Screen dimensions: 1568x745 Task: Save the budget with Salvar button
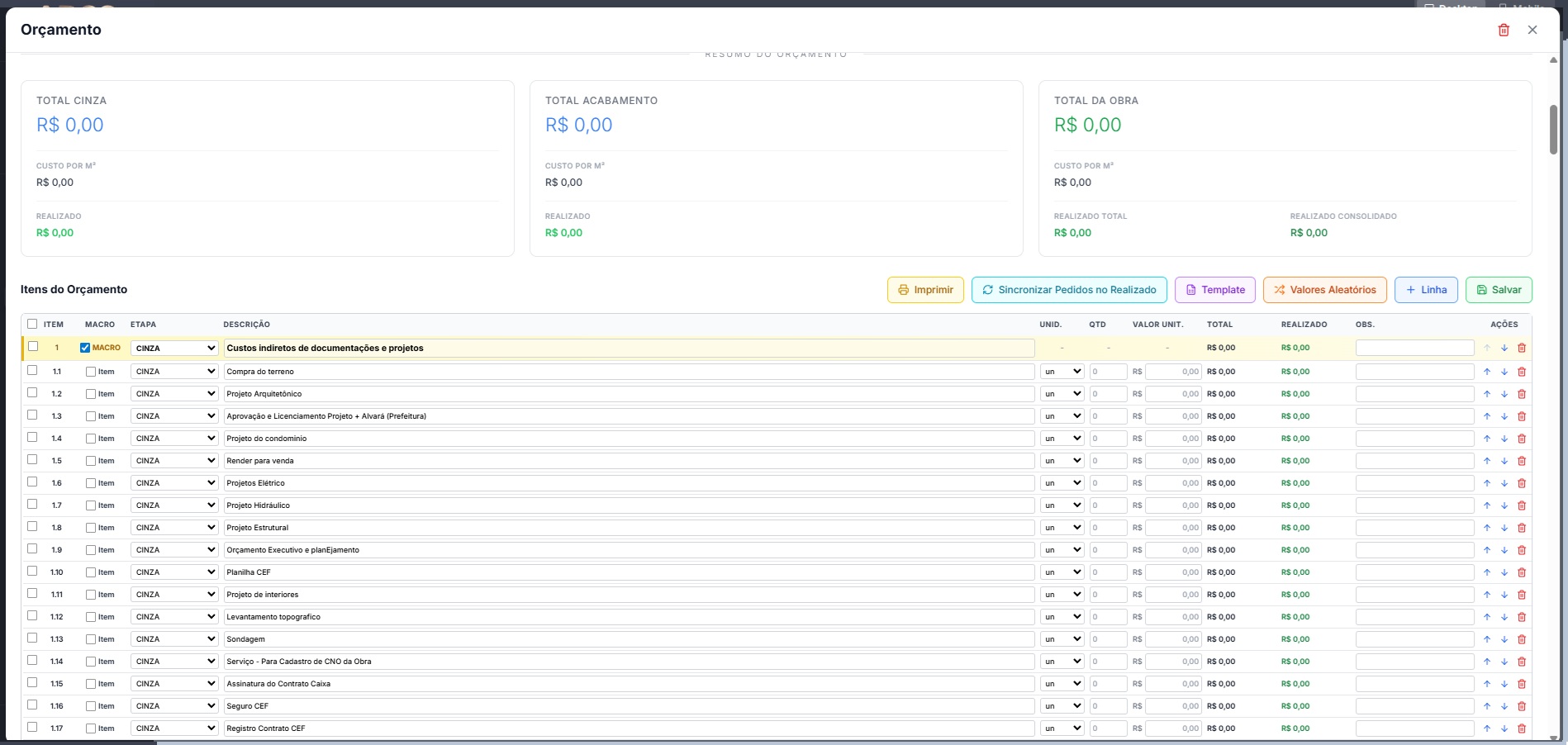point(1499,290)
